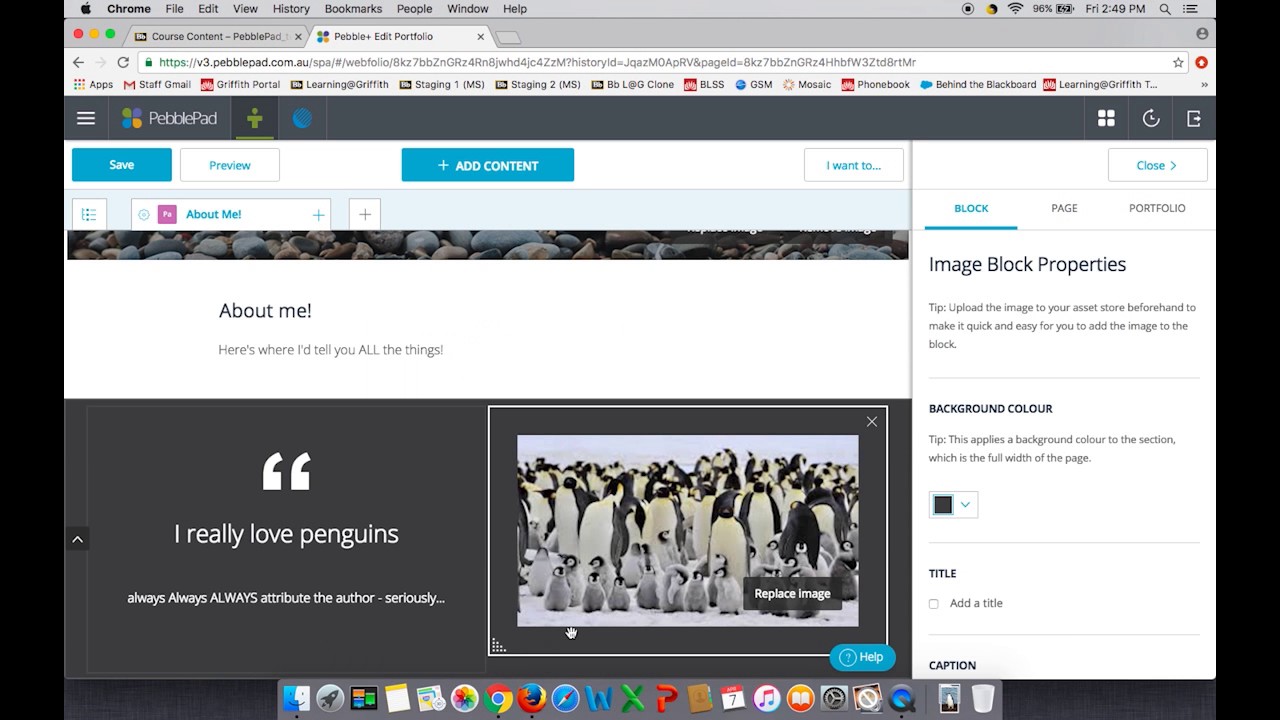This screenshot has height=720, width=1280.
Task: Open the Bookmarks menu
Action: (x=353, y=9)
